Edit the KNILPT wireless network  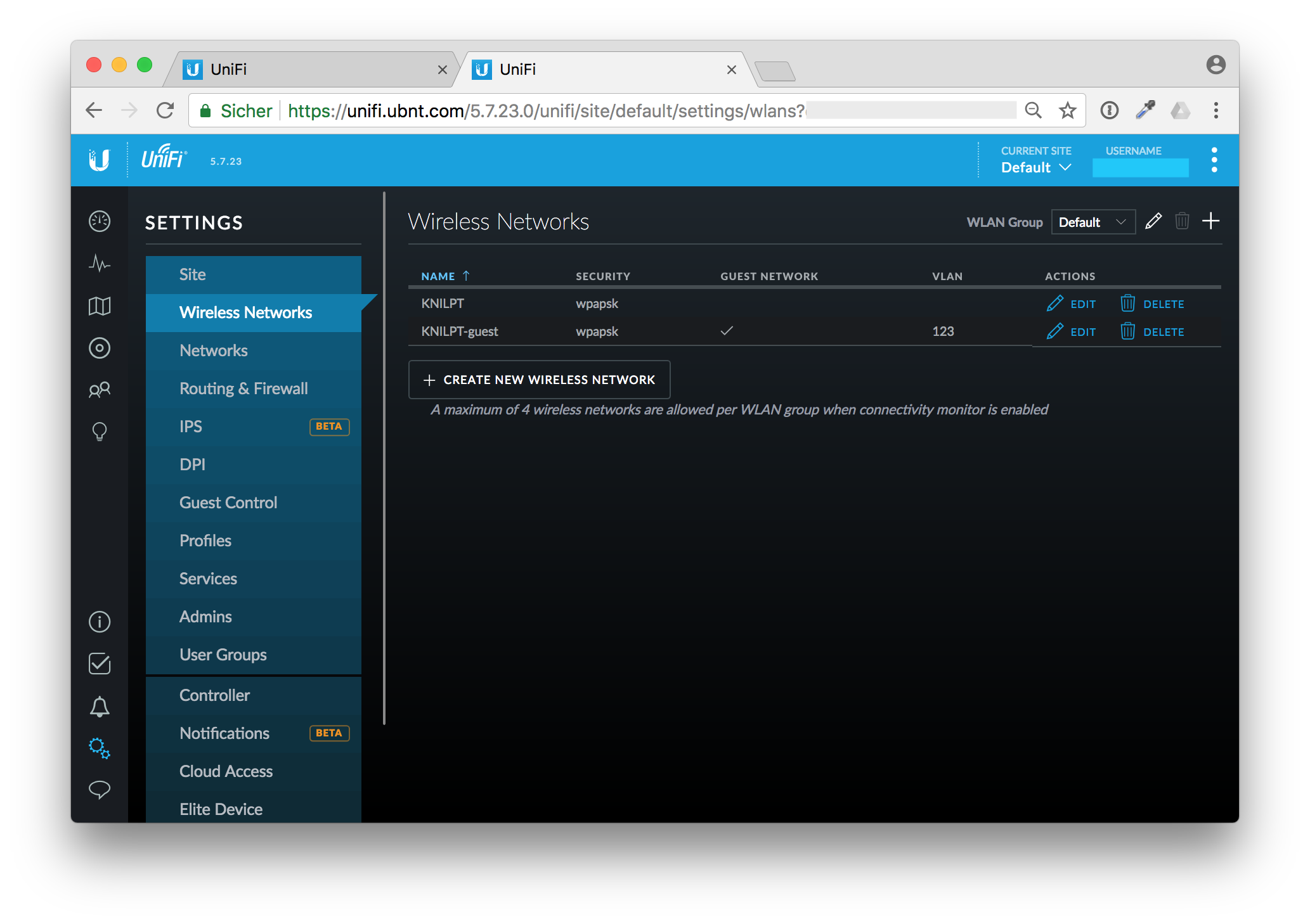(1071, 304)
